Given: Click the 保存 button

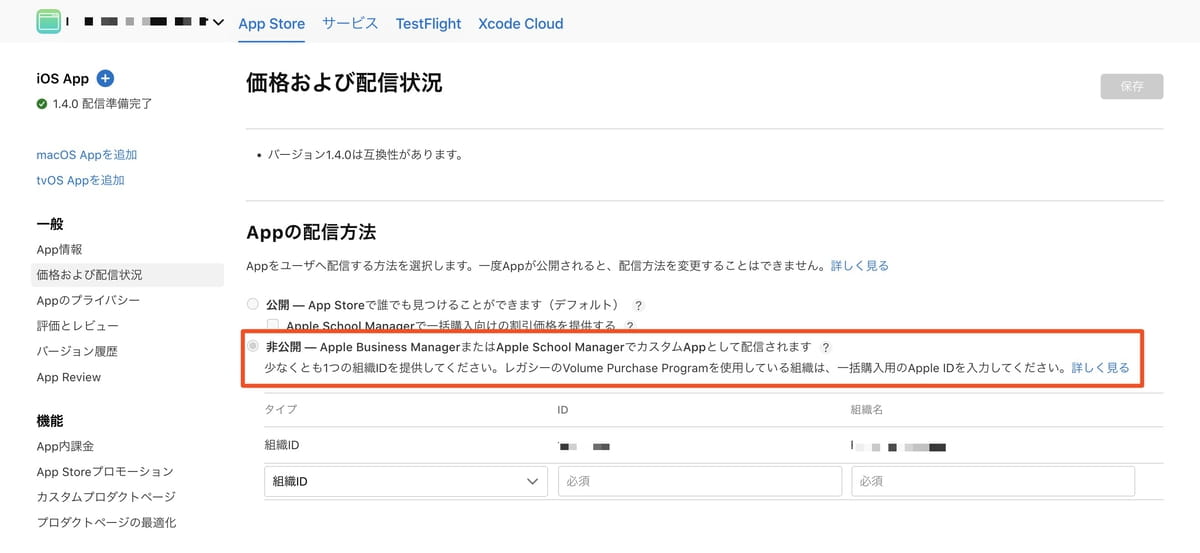Looking at the screenshot, I should click(1132, 86).
